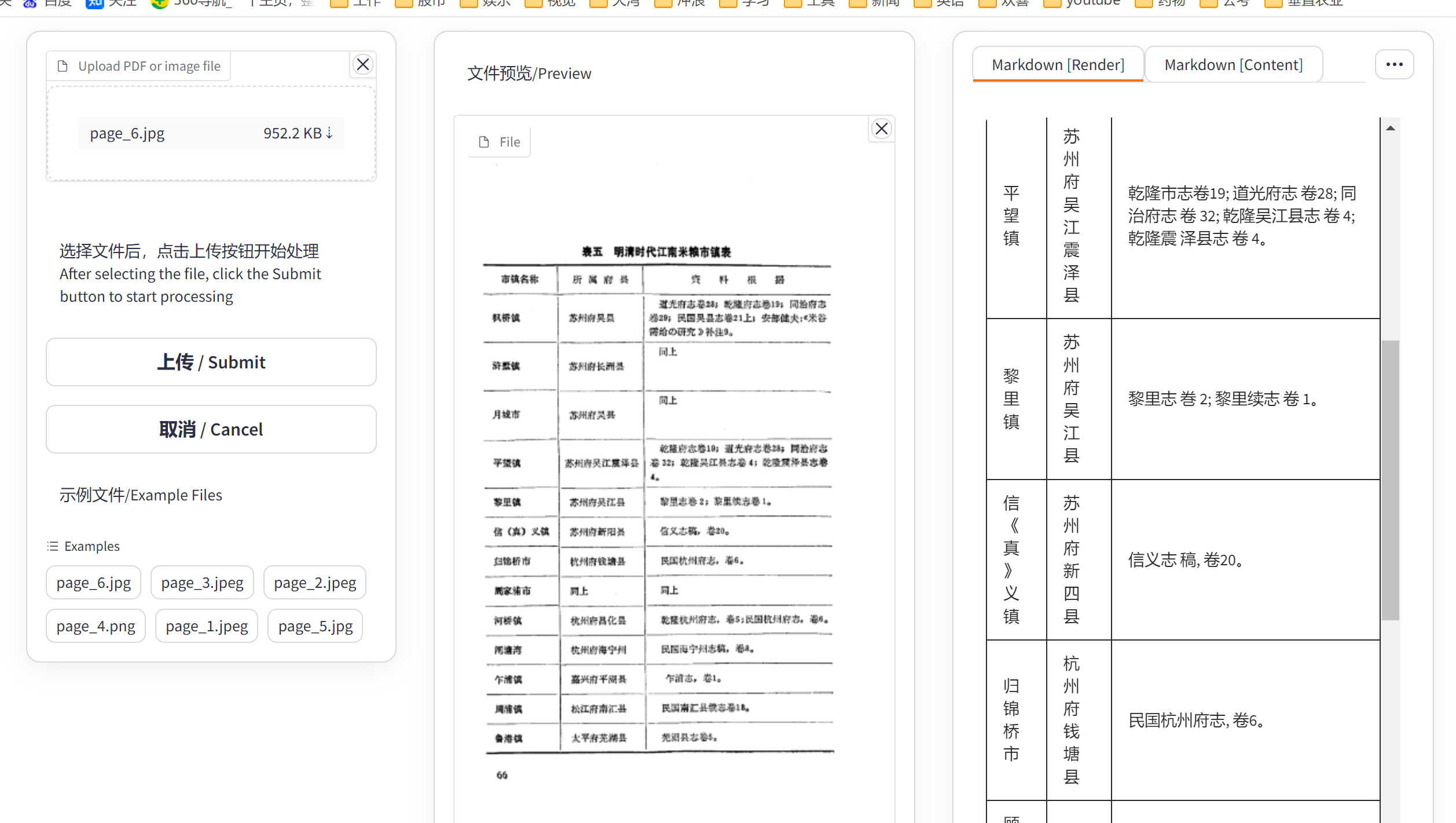1456x823 pixels.
Task: Click the 上传 / Submit button
Action: [211, 362]
